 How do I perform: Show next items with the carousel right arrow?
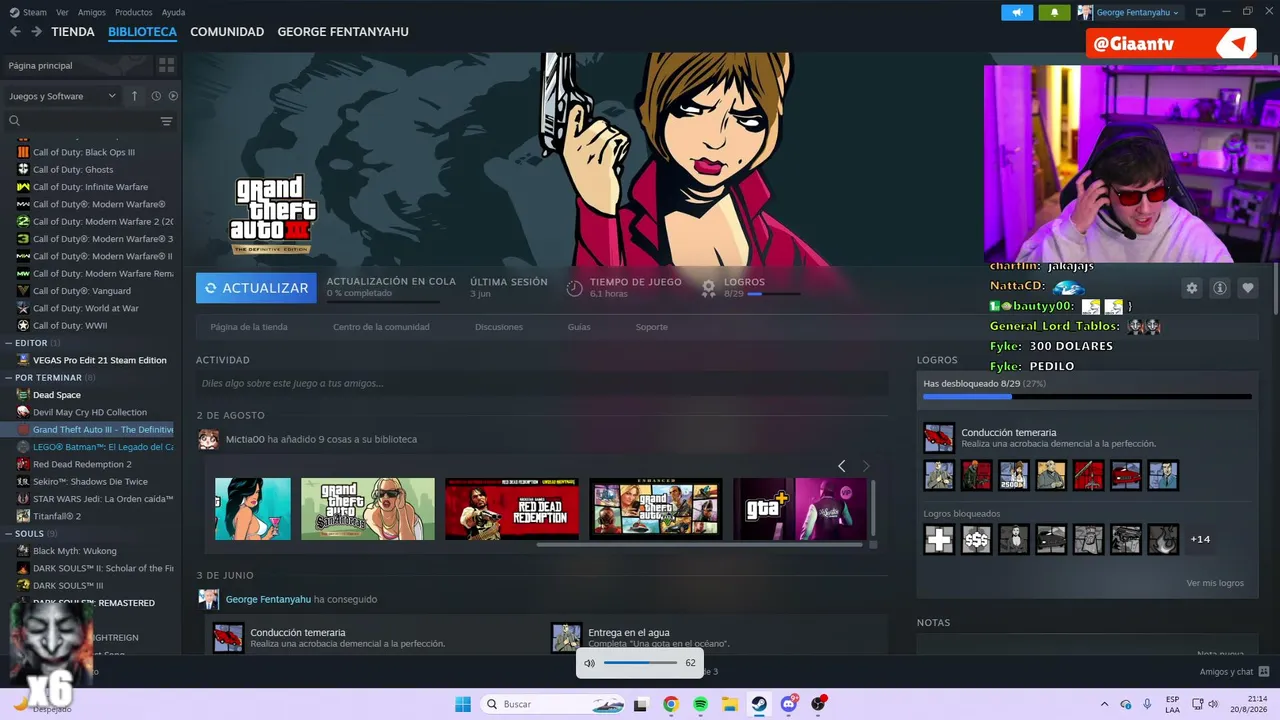866,466
